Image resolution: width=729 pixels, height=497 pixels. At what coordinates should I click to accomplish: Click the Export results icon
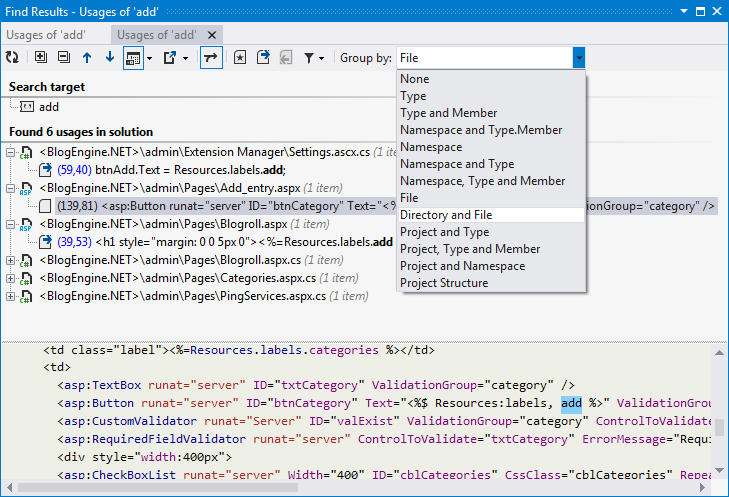[170, 59]
